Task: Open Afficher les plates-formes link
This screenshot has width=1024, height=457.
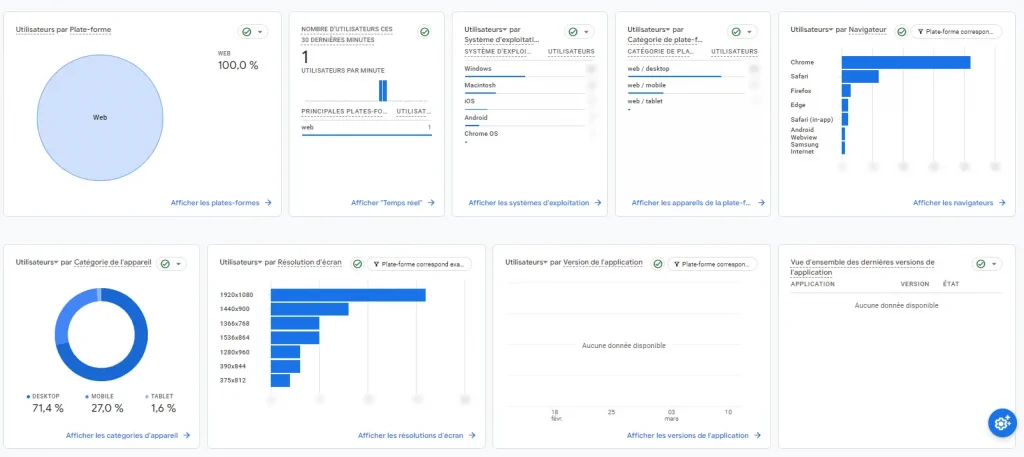Action: [x=221, y=203]
